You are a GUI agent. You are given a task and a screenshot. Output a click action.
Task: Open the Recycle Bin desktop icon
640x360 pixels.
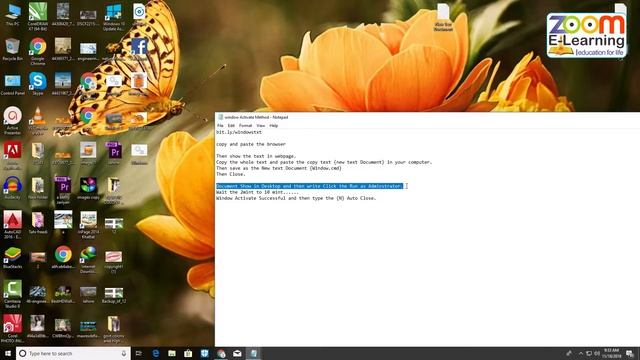(x=13, y=49)
